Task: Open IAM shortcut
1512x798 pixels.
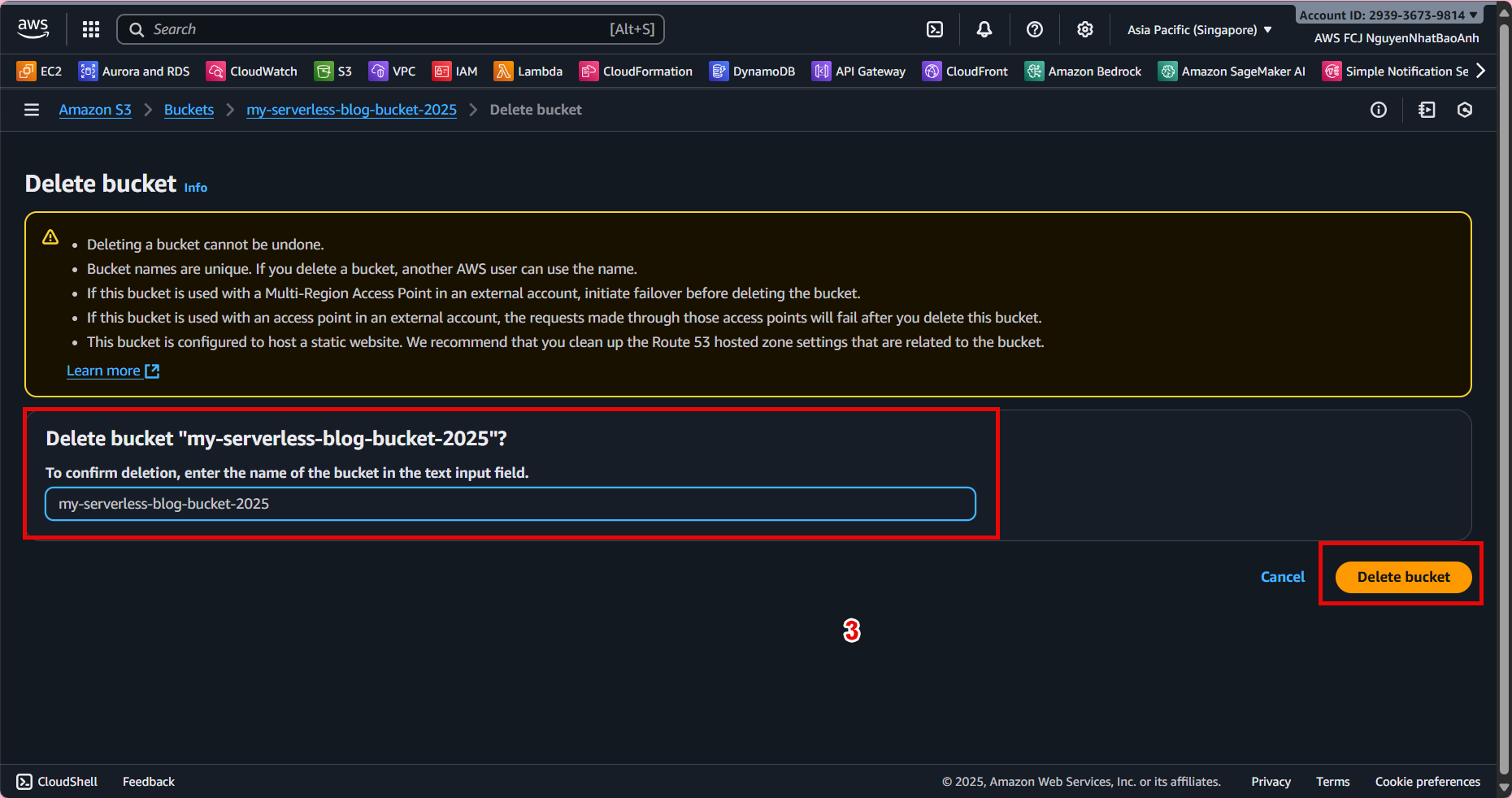Action: [x=455, y=72]
